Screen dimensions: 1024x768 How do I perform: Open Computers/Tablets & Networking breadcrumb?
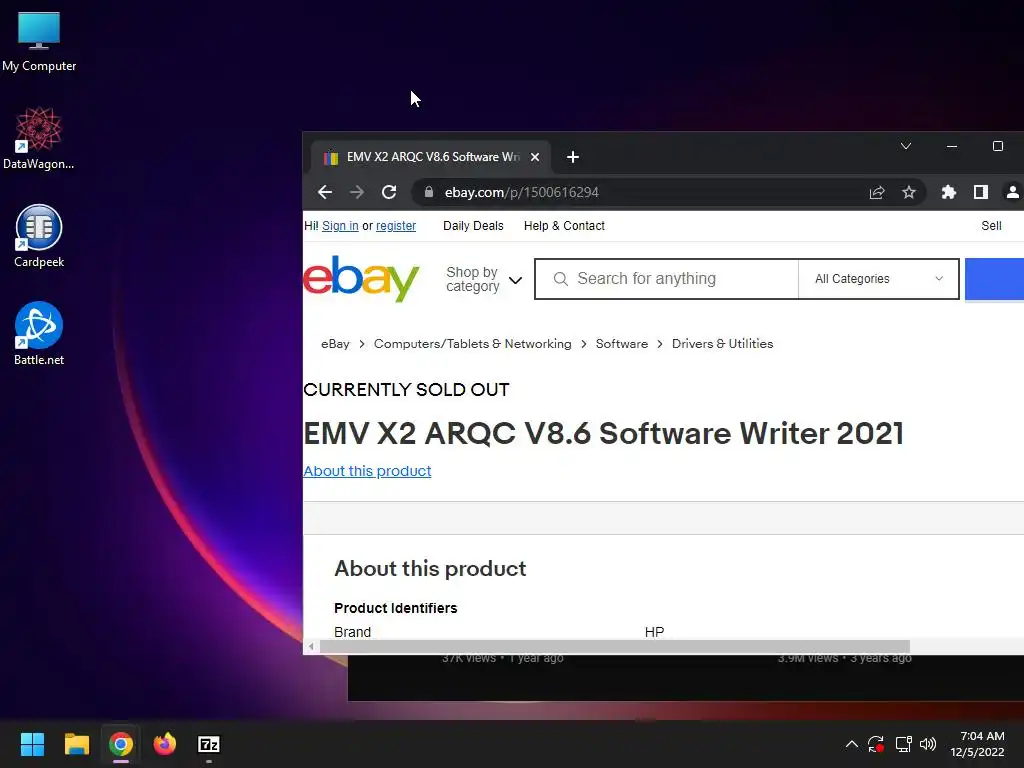click(472, 344)
